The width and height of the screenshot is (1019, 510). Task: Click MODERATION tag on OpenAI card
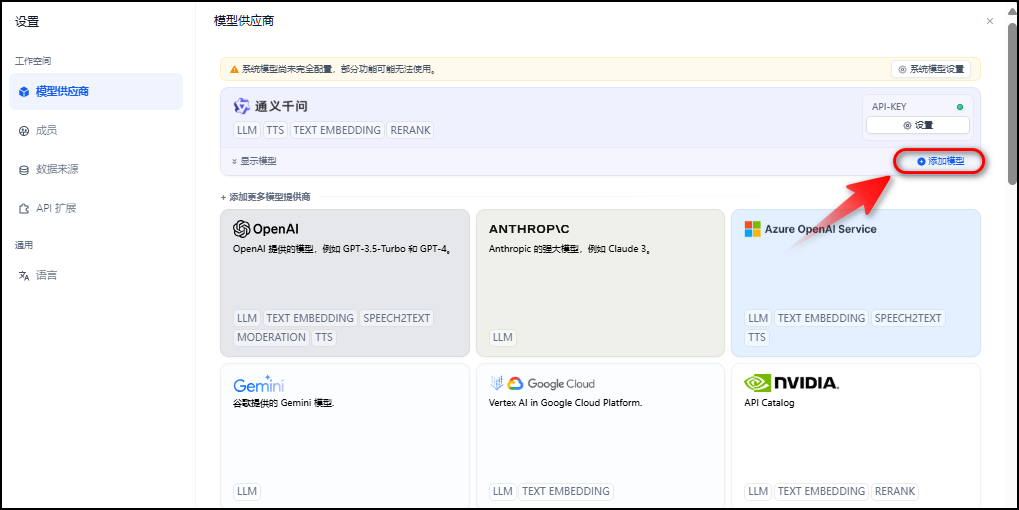click(x=271, y=337)
